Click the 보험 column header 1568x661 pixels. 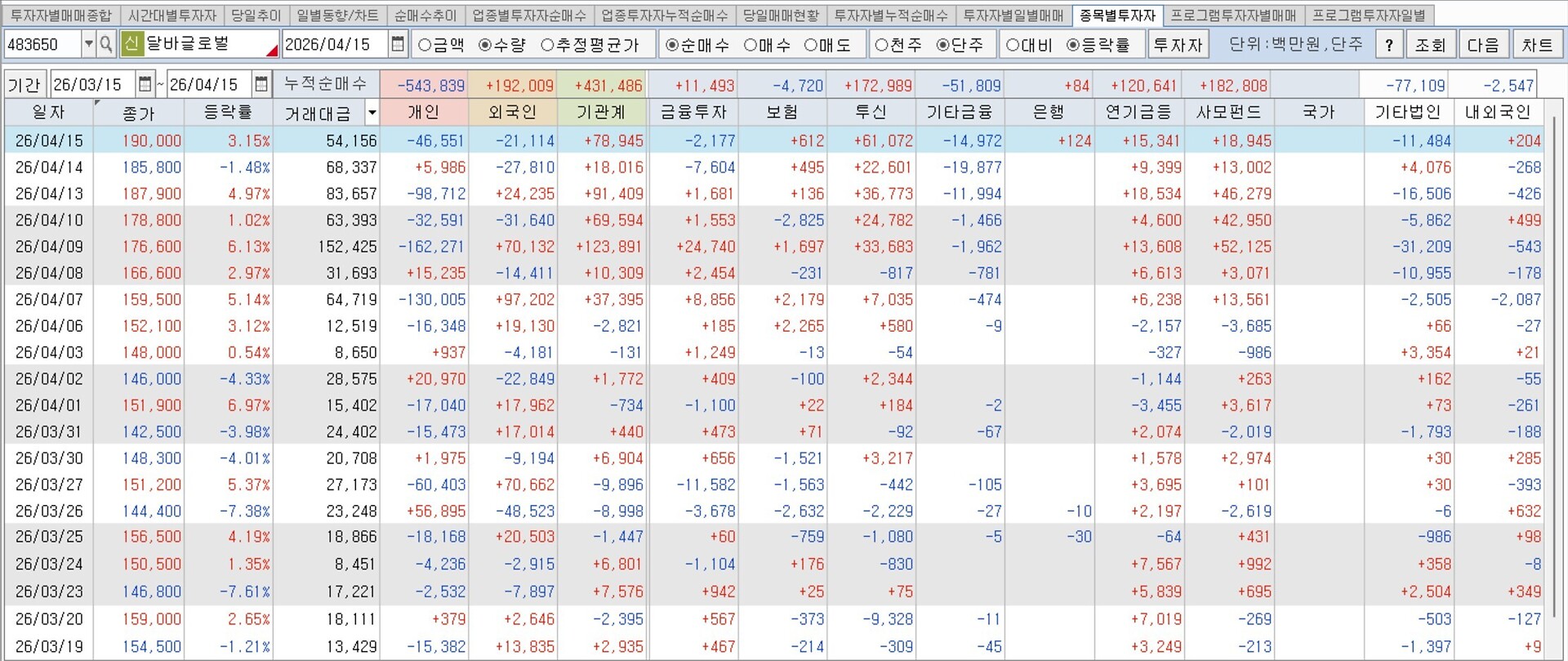point(782,113)
